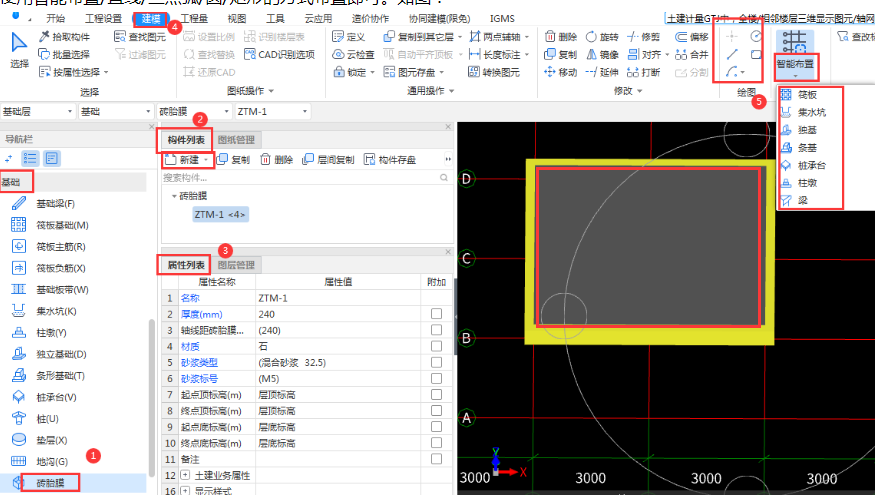Select the line drawing tool
The width and height of the screenshot is (881, 497).
[x=732, y=54]
